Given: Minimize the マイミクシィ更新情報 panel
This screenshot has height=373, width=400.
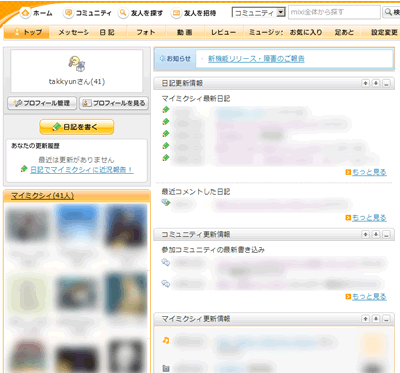Looking at the screenshot, I should click(386, 319).
